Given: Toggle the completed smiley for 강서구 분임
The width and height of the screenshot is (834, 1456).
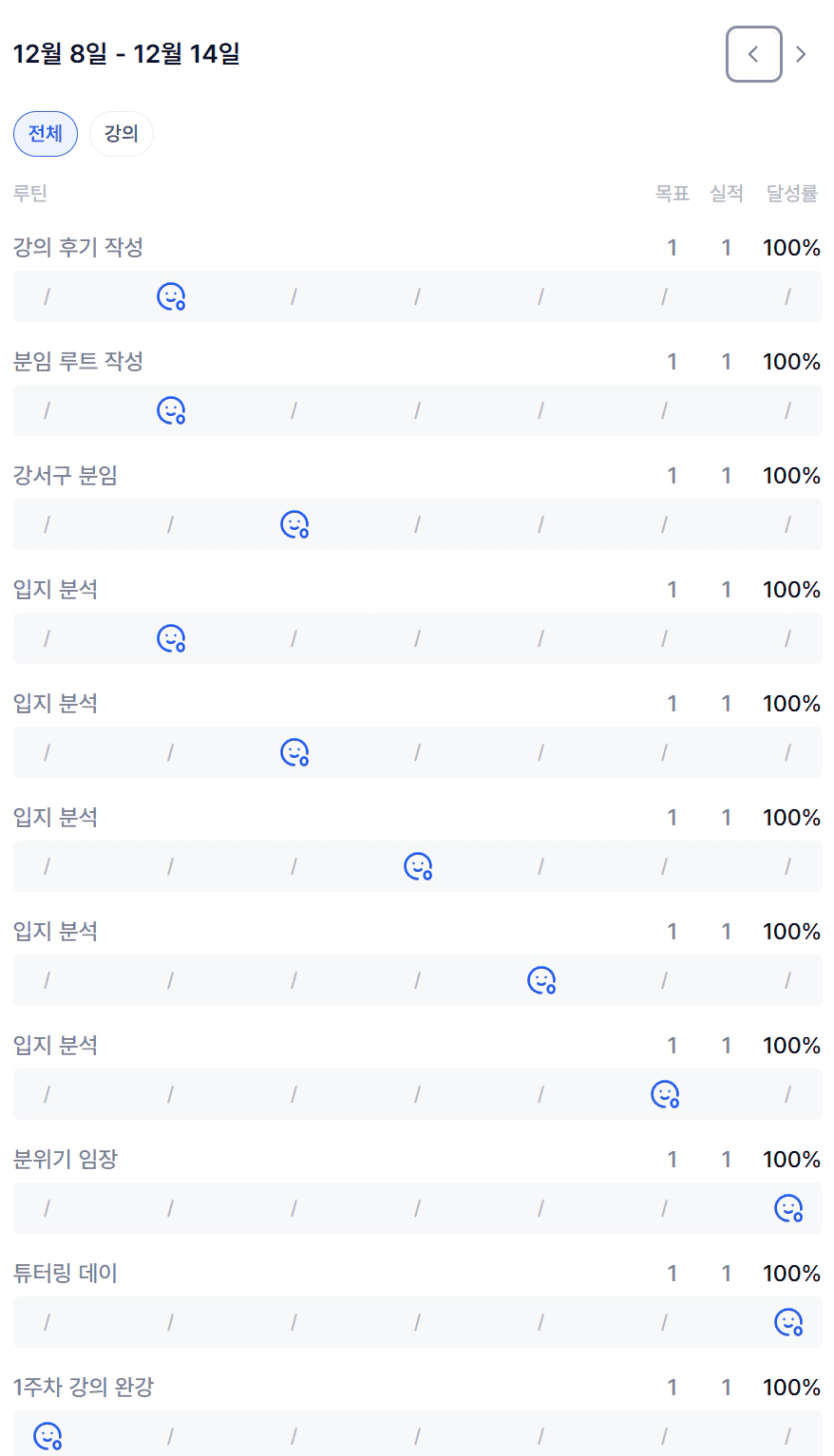Looking at the screenshot, I should (294, 524).
